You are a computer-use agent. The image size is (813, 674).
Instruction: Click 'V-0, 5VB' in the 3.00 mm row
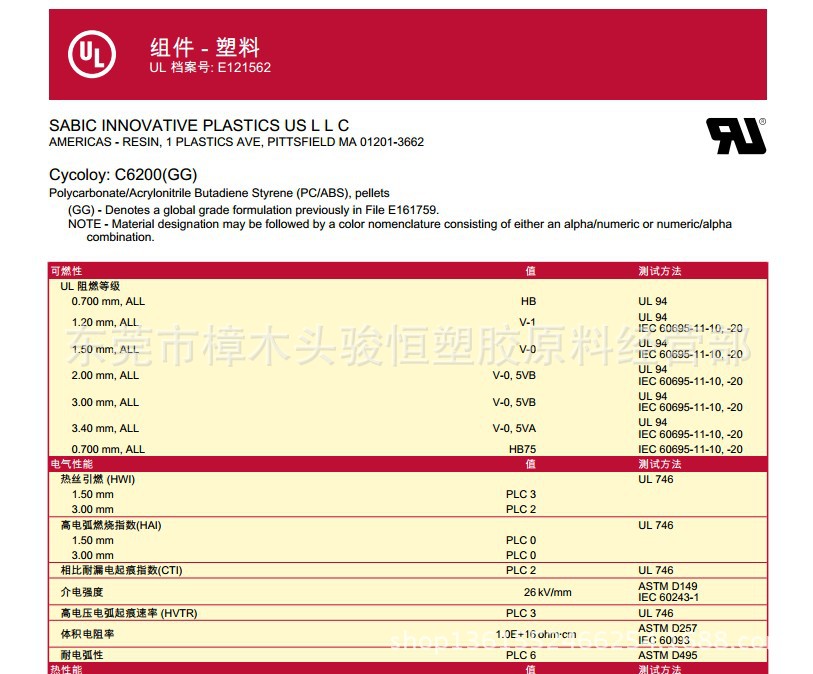coord(514,402)
